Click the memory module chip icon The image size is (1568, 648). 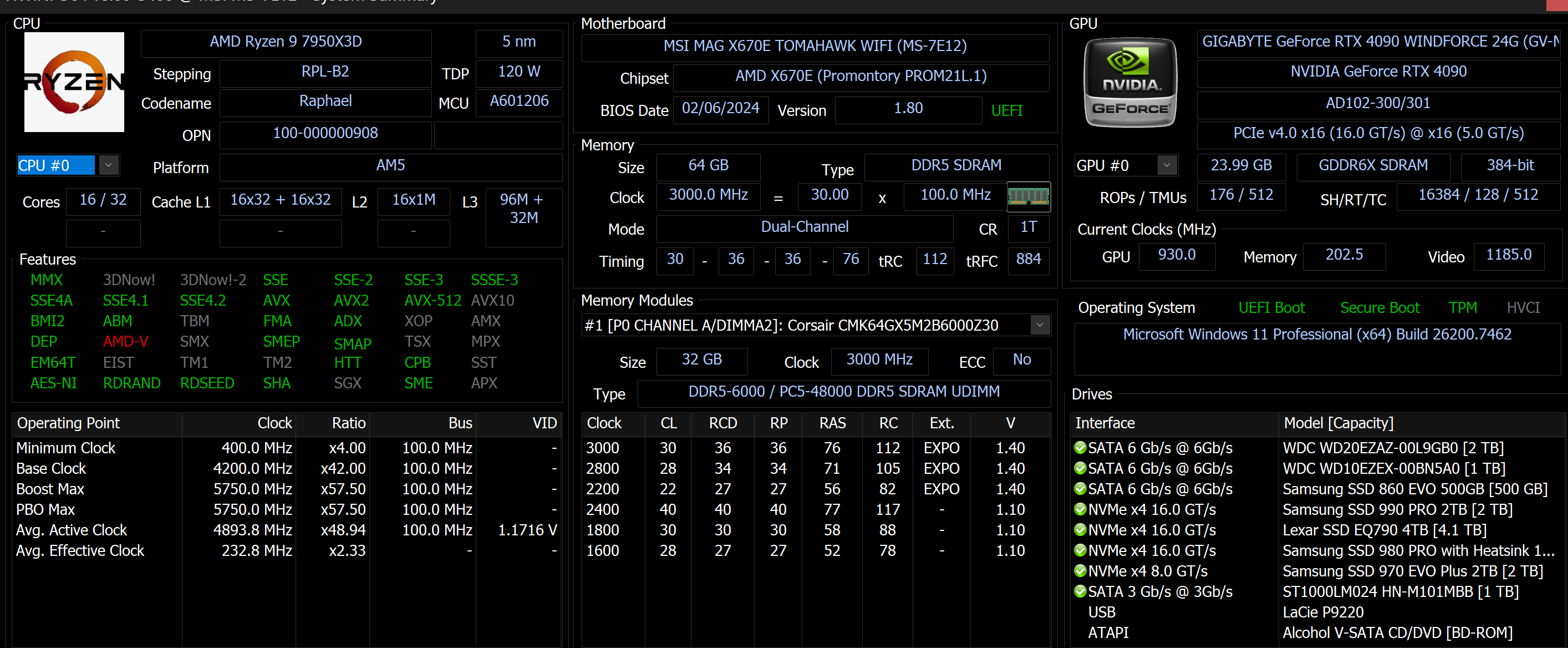(x=1028, y=196)
